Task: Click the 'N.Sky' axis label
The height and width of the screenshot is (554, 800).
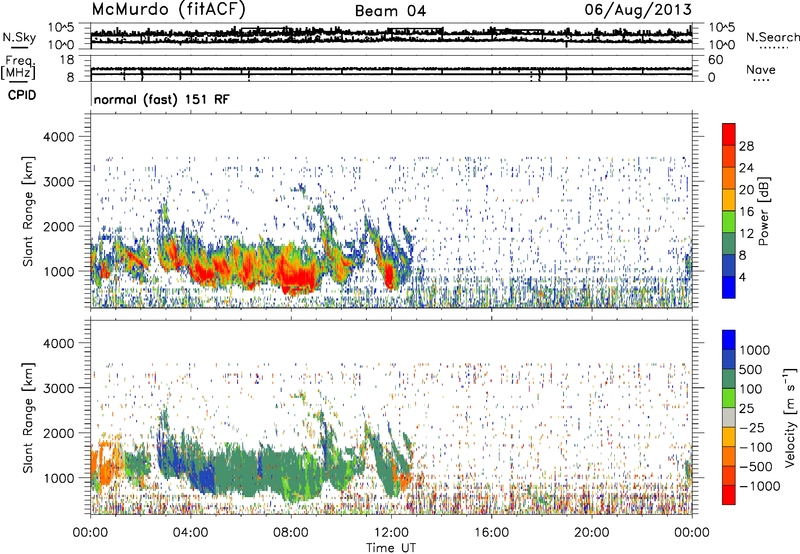Action: pyautogui.click(x=19, y=37)
